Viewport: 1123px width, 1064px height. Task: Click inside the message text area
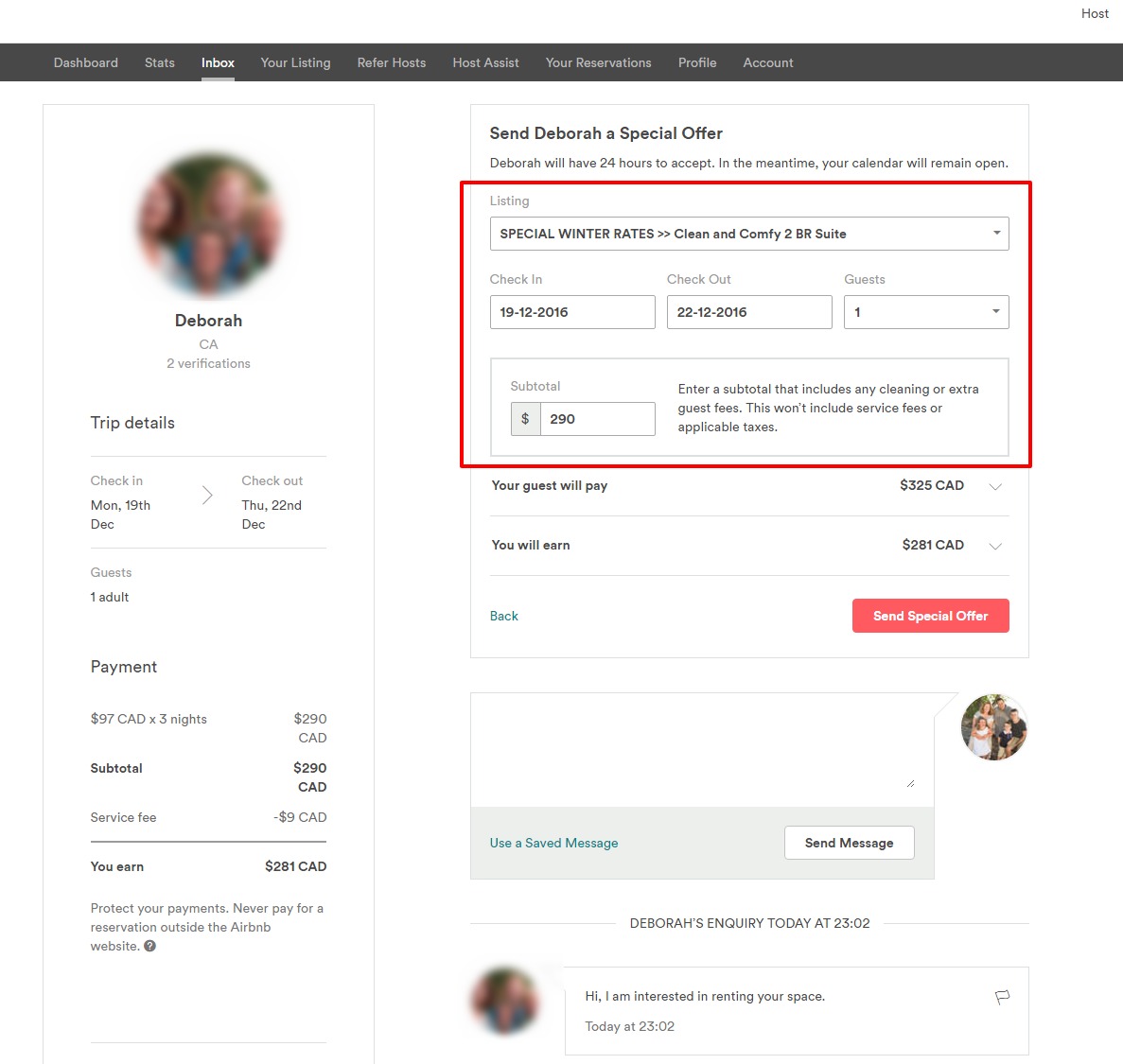pos(700,747)
